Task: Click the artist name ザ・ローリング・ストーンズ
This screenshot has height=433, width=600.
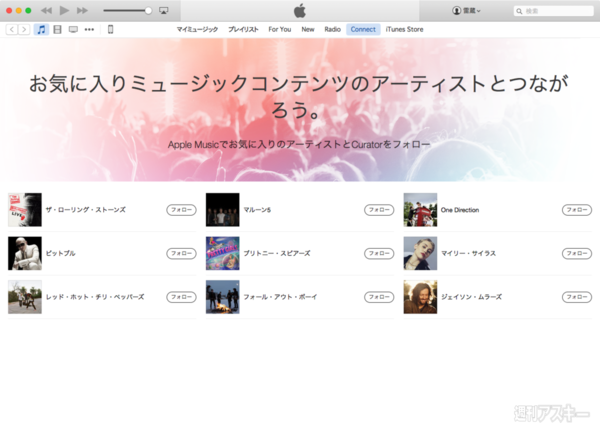Action: click(x=86, y=210)
